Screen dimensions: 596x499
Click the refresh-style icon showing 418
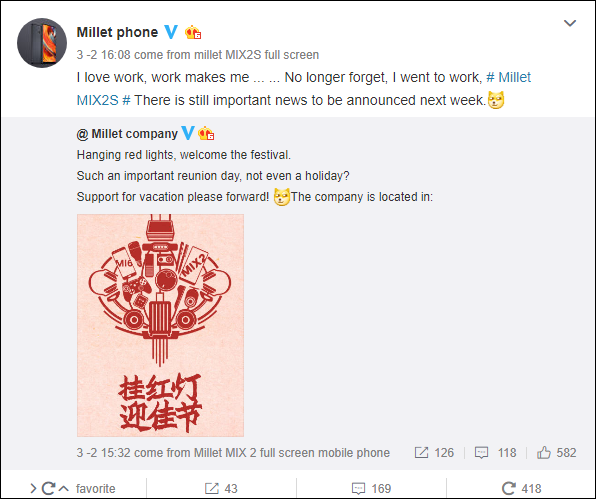[x=521, y=488]
